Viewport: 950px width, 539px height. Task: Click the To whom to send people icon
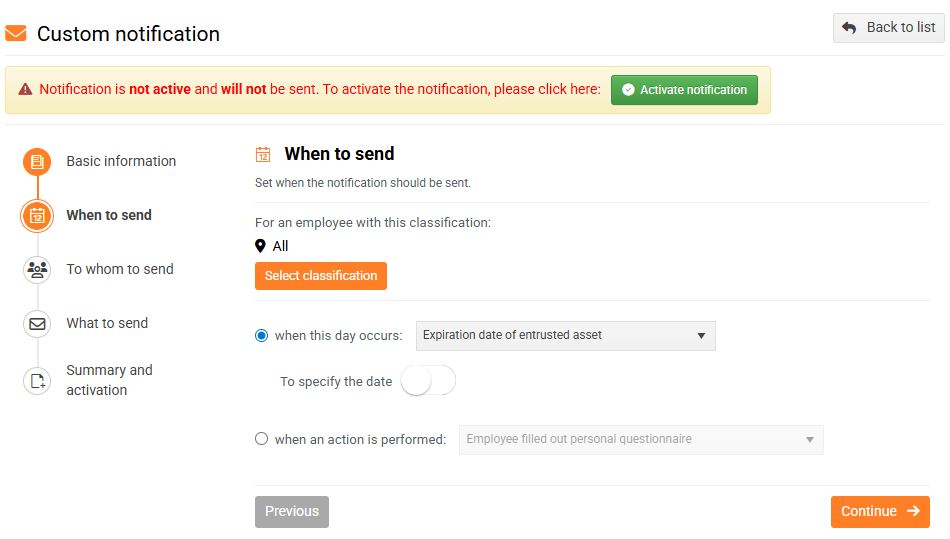(37, 270)
